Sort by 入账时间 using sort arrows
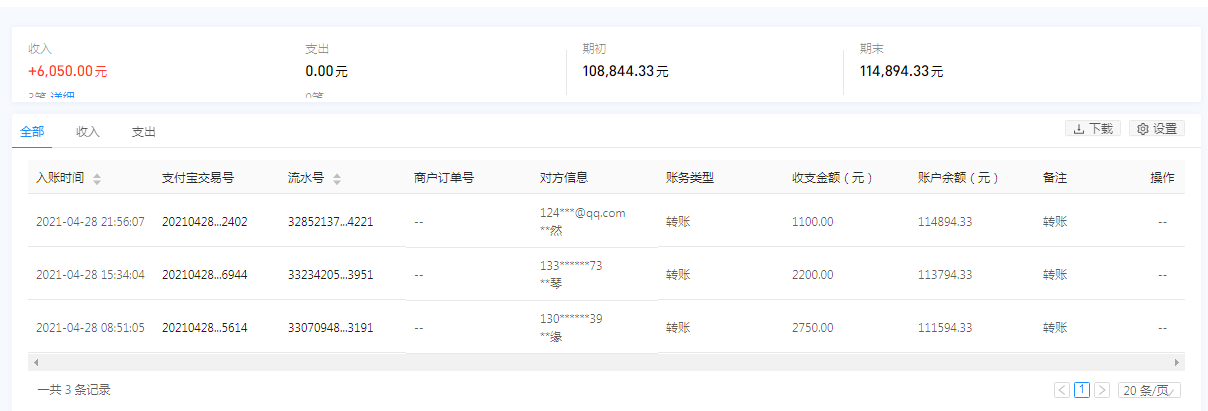 click(x=97, y=179)
